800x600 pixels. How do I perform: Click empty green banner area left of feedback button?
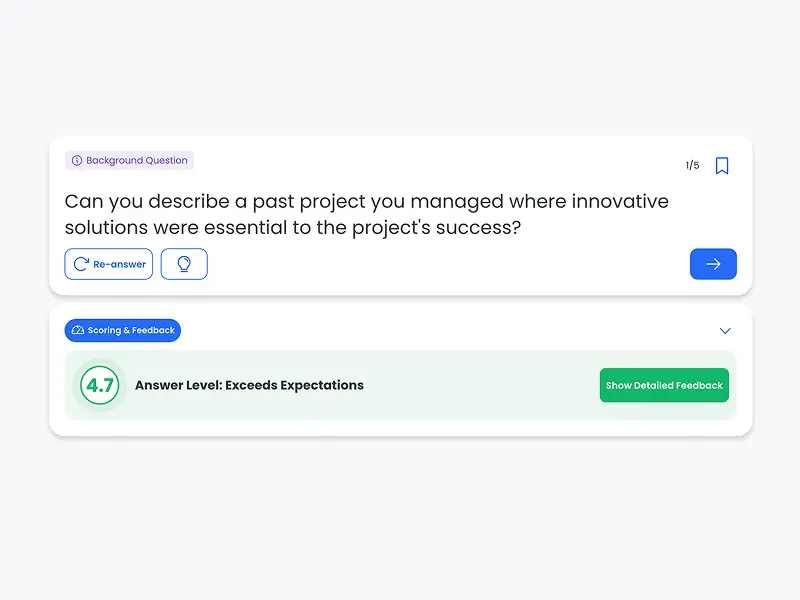[480, 385]
